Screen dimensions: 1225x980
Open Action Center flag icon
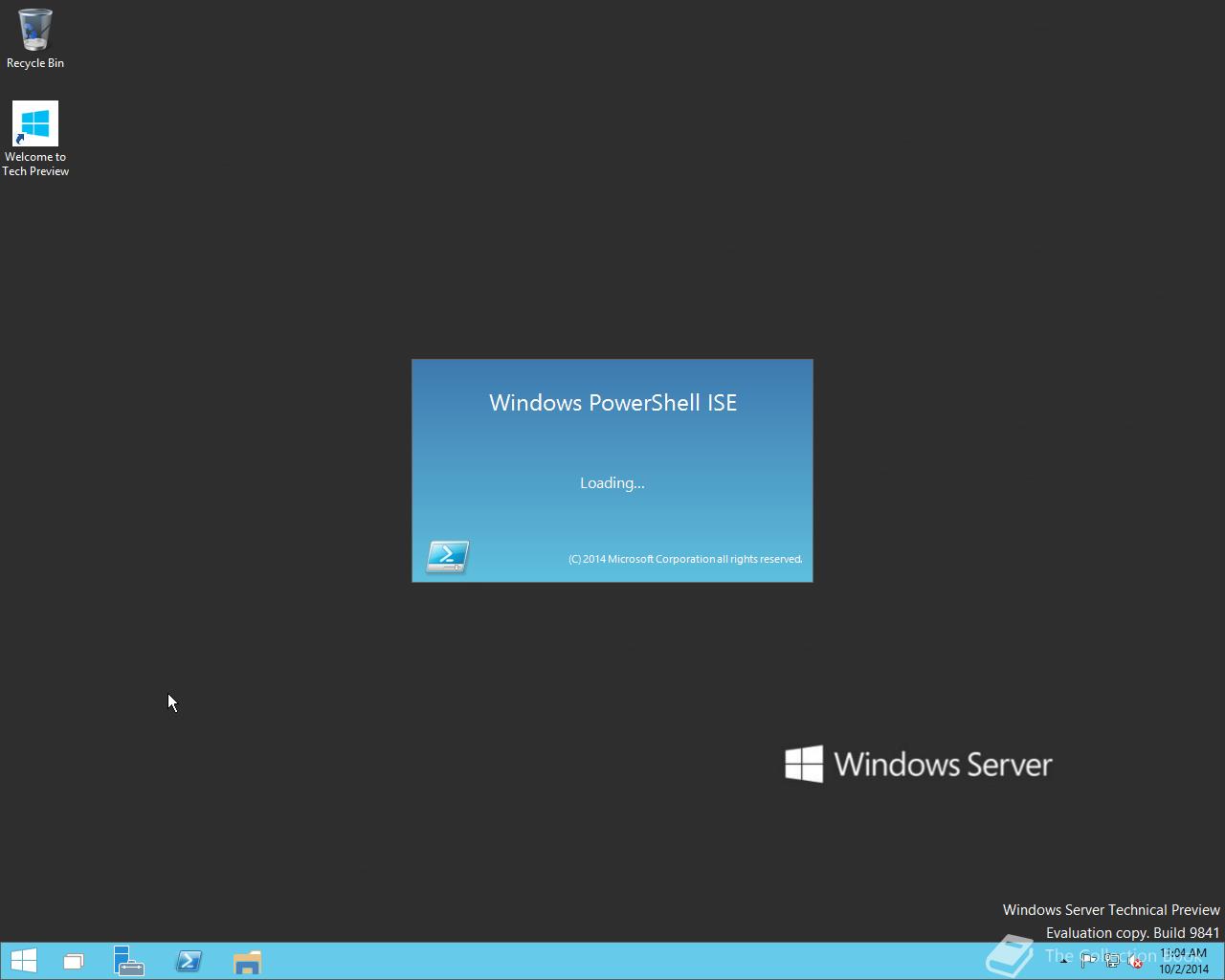click(x=1088, y=961)
